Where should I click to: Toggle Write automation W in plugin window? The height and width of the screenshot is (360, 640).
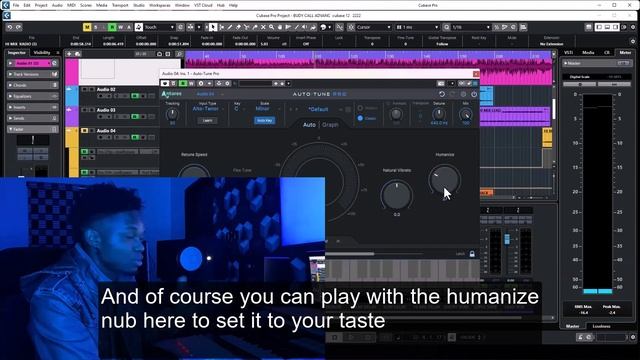(x=191, y=83)
